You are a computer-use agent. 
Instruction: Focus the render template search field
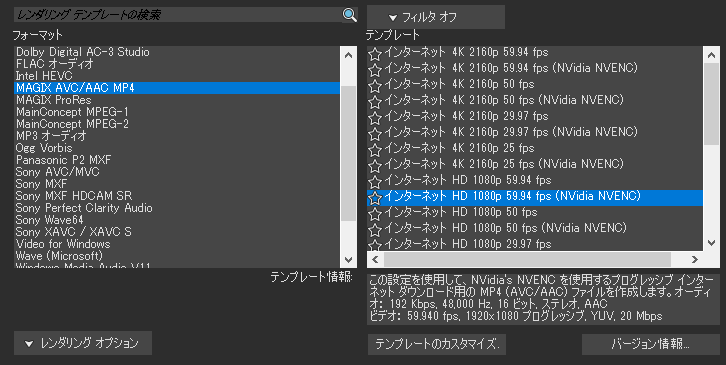[x=178, y=14]
